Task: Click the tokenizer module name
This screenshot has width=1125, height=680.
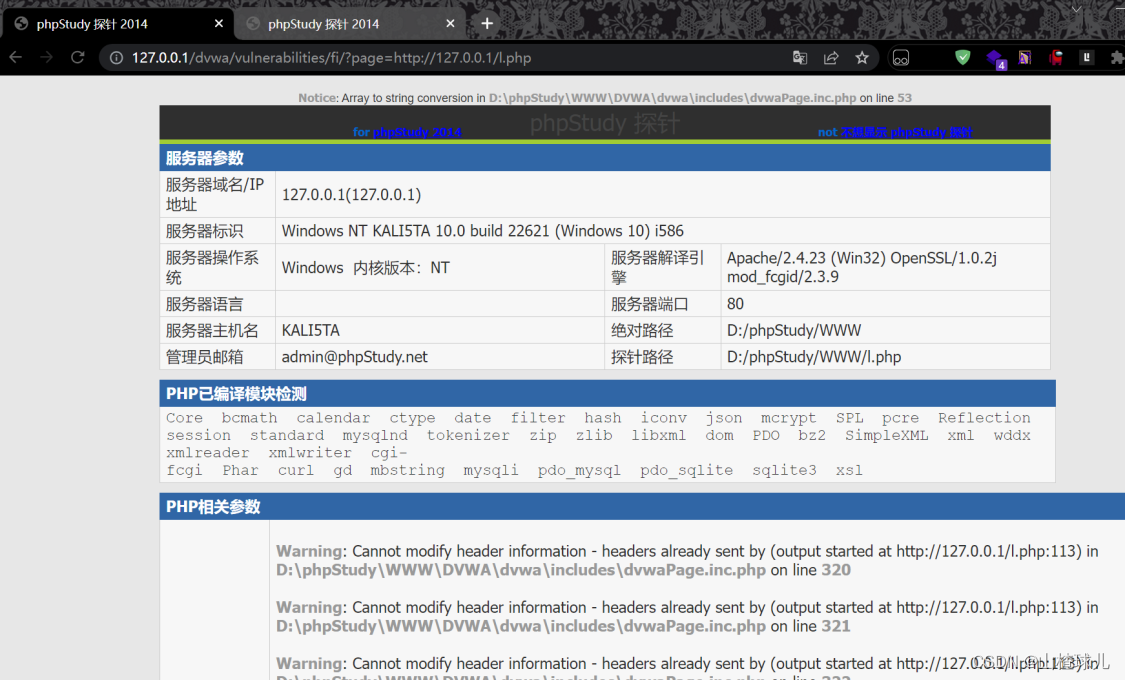Action: click(x=468, y=435)
